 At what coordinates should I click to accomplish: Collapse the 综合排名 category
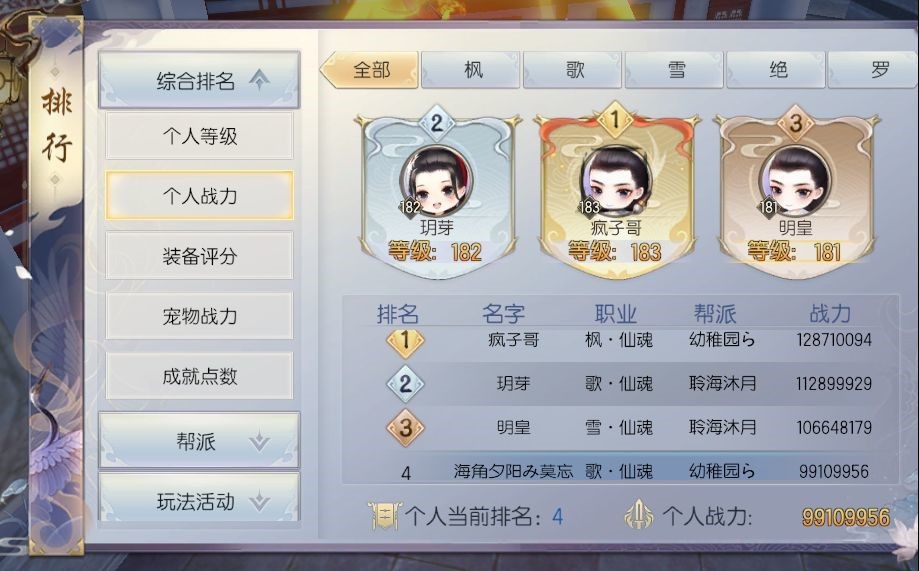[x=199, y=80]
